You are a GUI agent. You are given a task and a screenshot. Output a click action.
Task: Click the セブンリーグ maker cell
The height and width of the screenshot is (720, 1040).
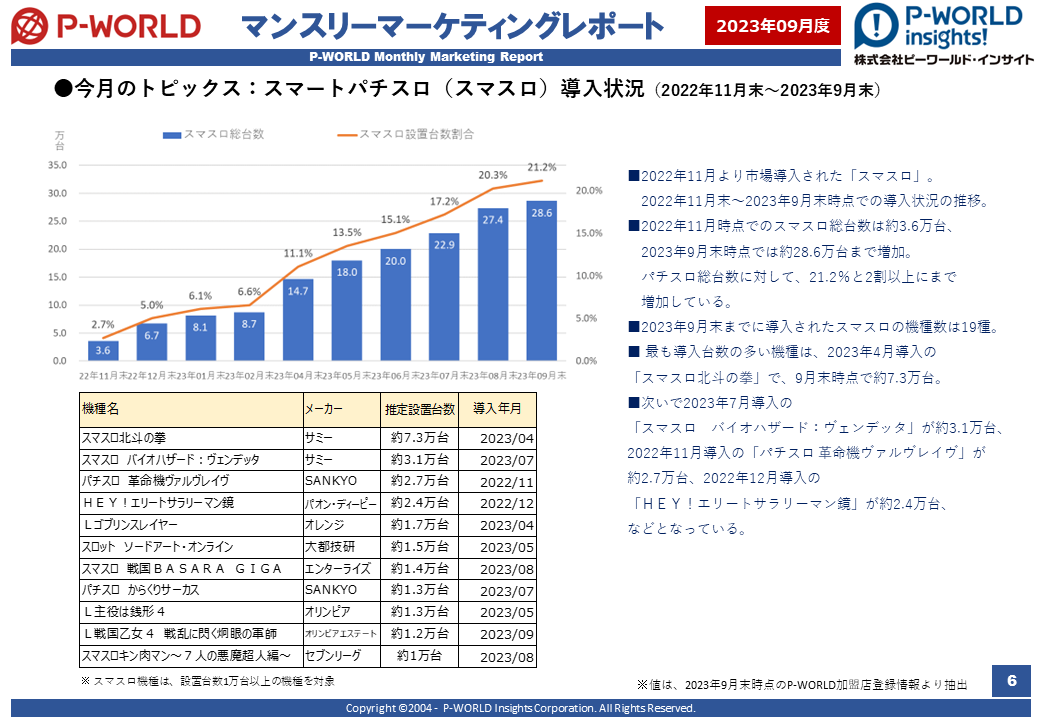click(342, 656)
